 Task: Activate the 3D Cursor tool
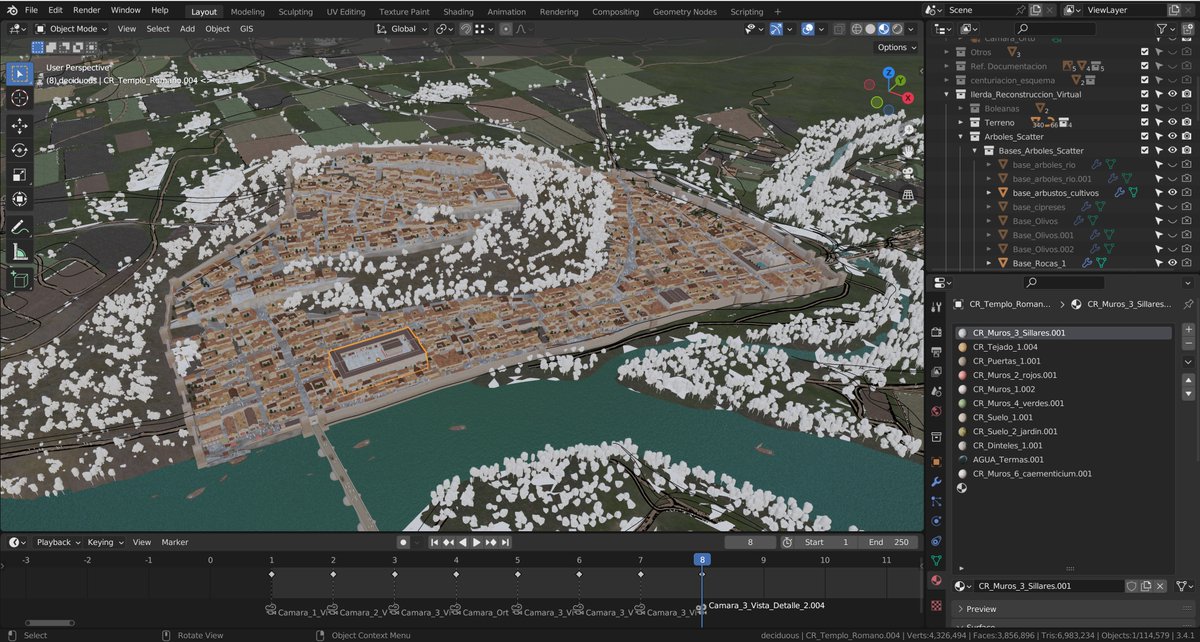pyautogui.click(x=19, y=98)
